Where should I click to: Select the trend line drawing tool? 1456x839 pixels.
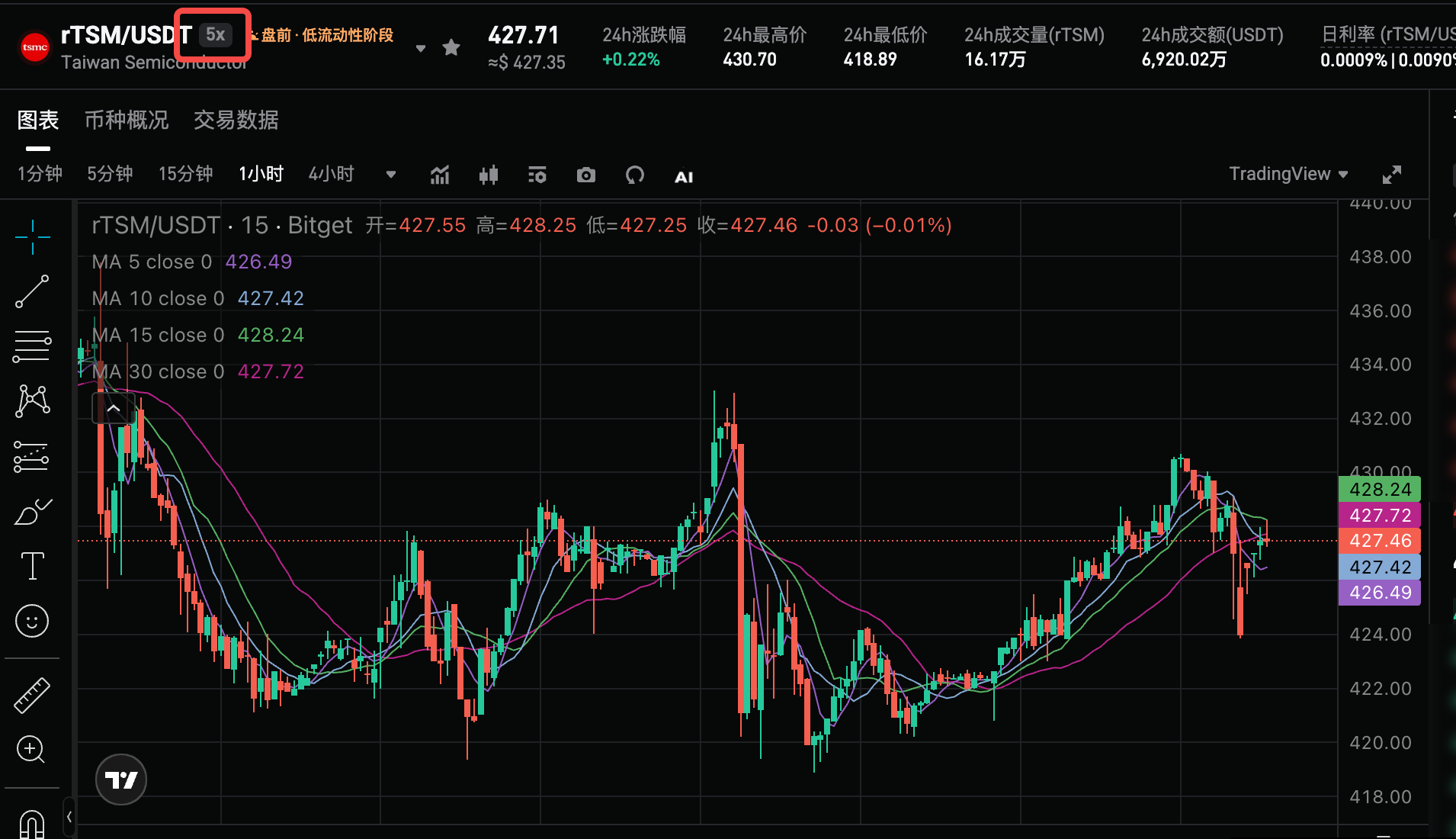coord(32,291)
